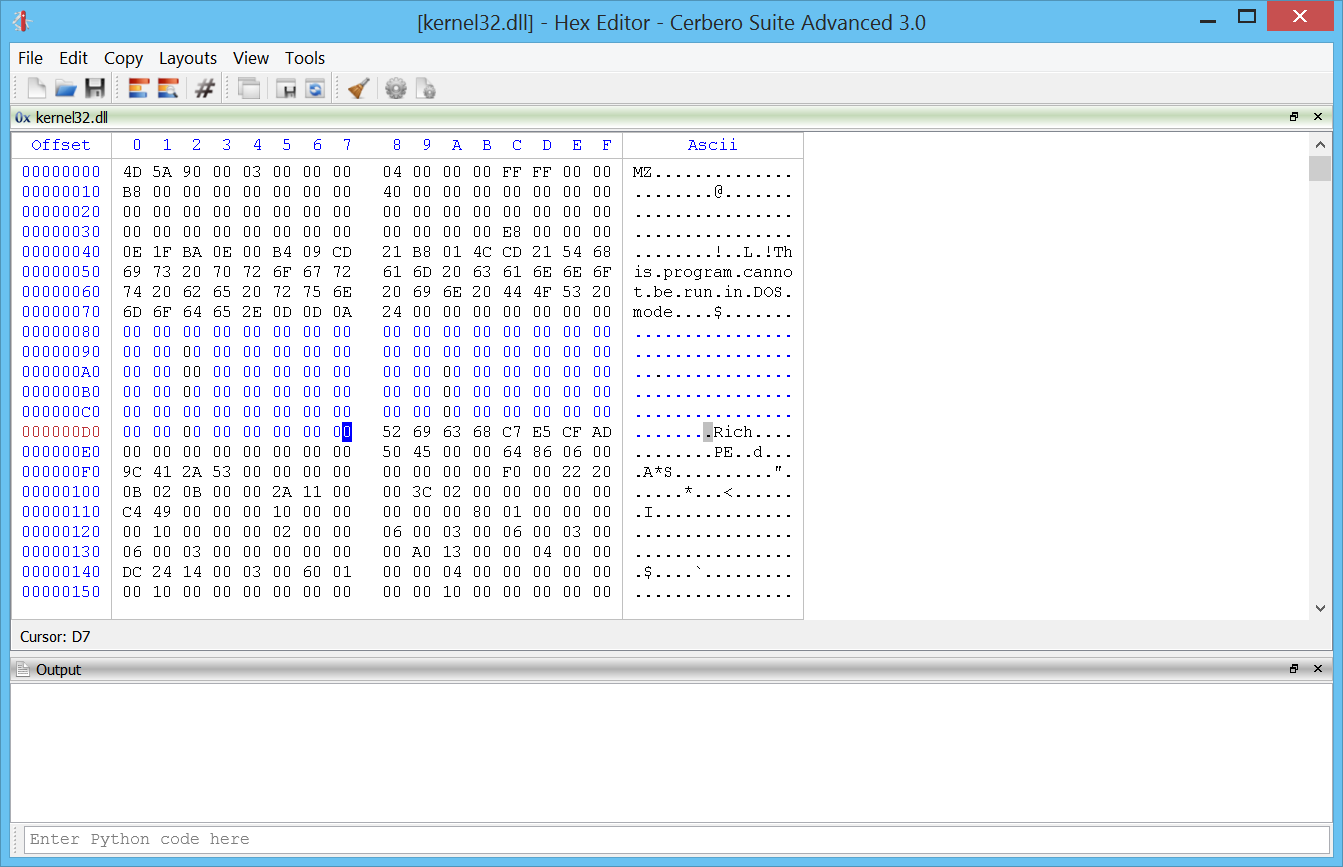
Task: Float the kernel32.dll hex view panel
Action: tap(1294, 117)
